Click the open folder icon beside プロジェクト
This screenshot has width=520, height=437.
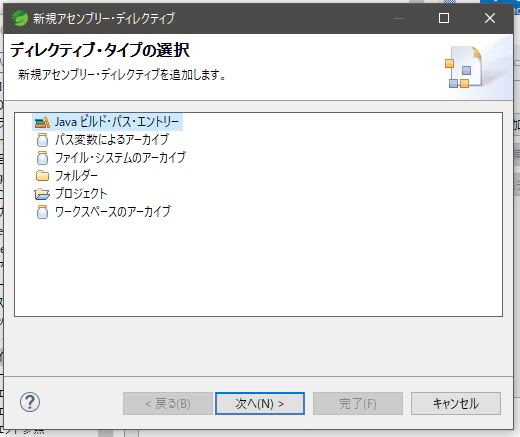pyautogui.click(x=42, y=194)
